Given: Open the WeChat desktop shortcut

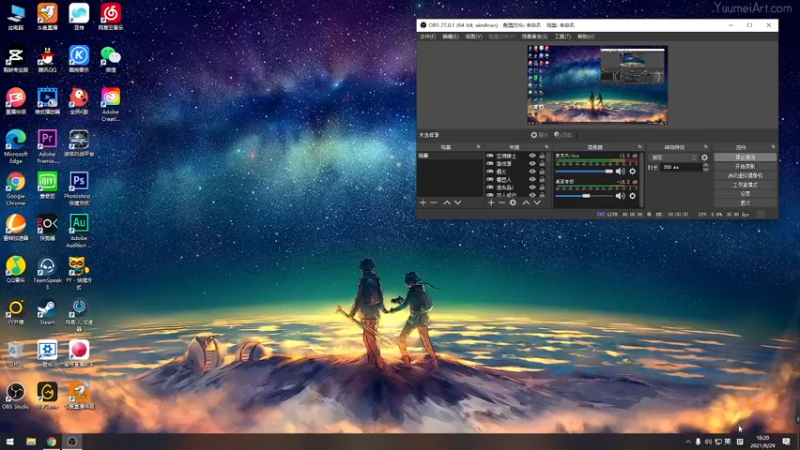Looking at the screenshot, I should (x=110, y=59).
